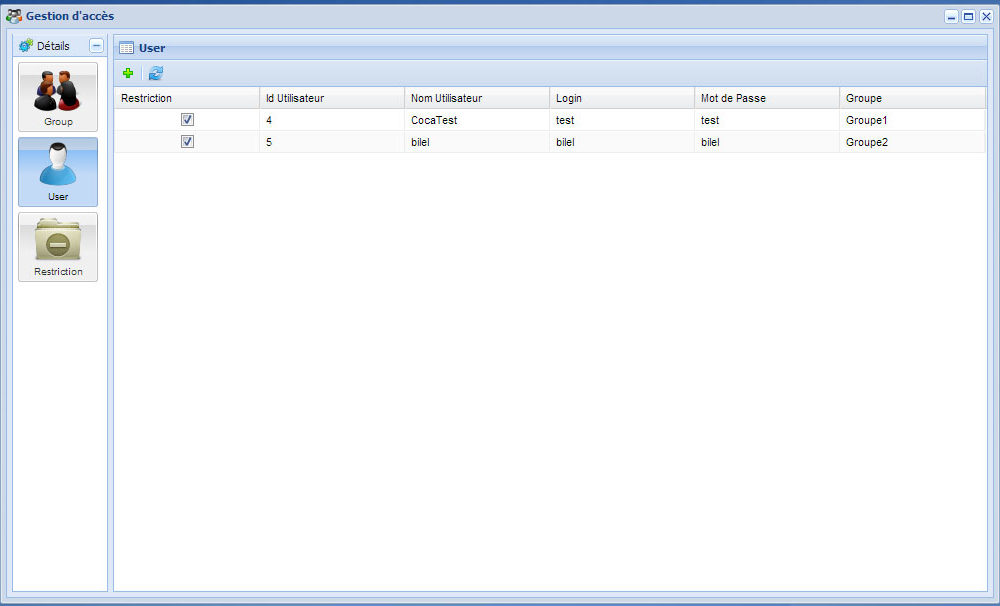This screenshot has width=1000, height=606.
Task: Click the refresh icon in the toolbar
Action: [156, 73]
